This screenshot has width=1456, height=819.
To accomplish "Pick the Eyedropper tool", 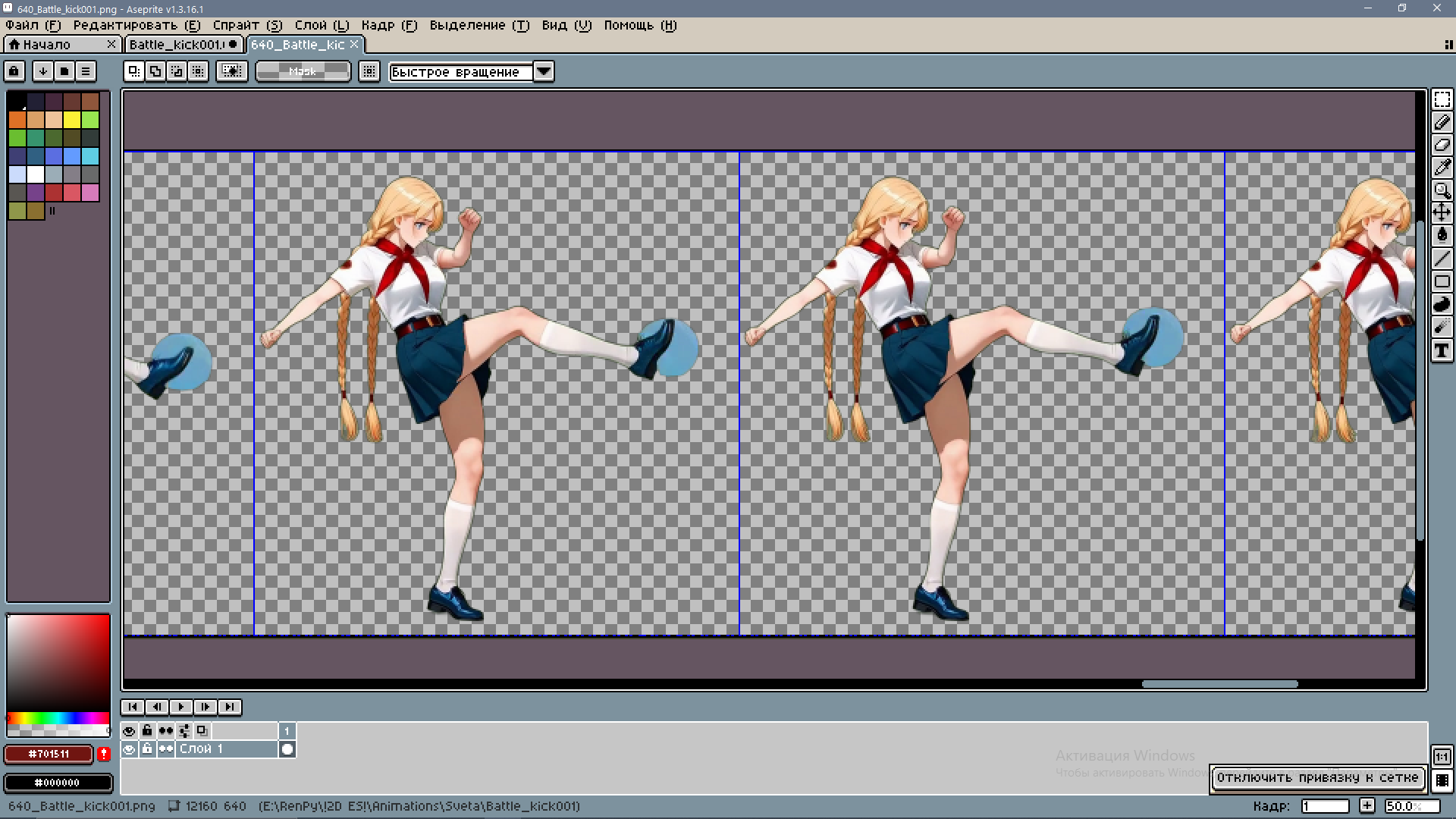I will click(x=1442, y=168).
